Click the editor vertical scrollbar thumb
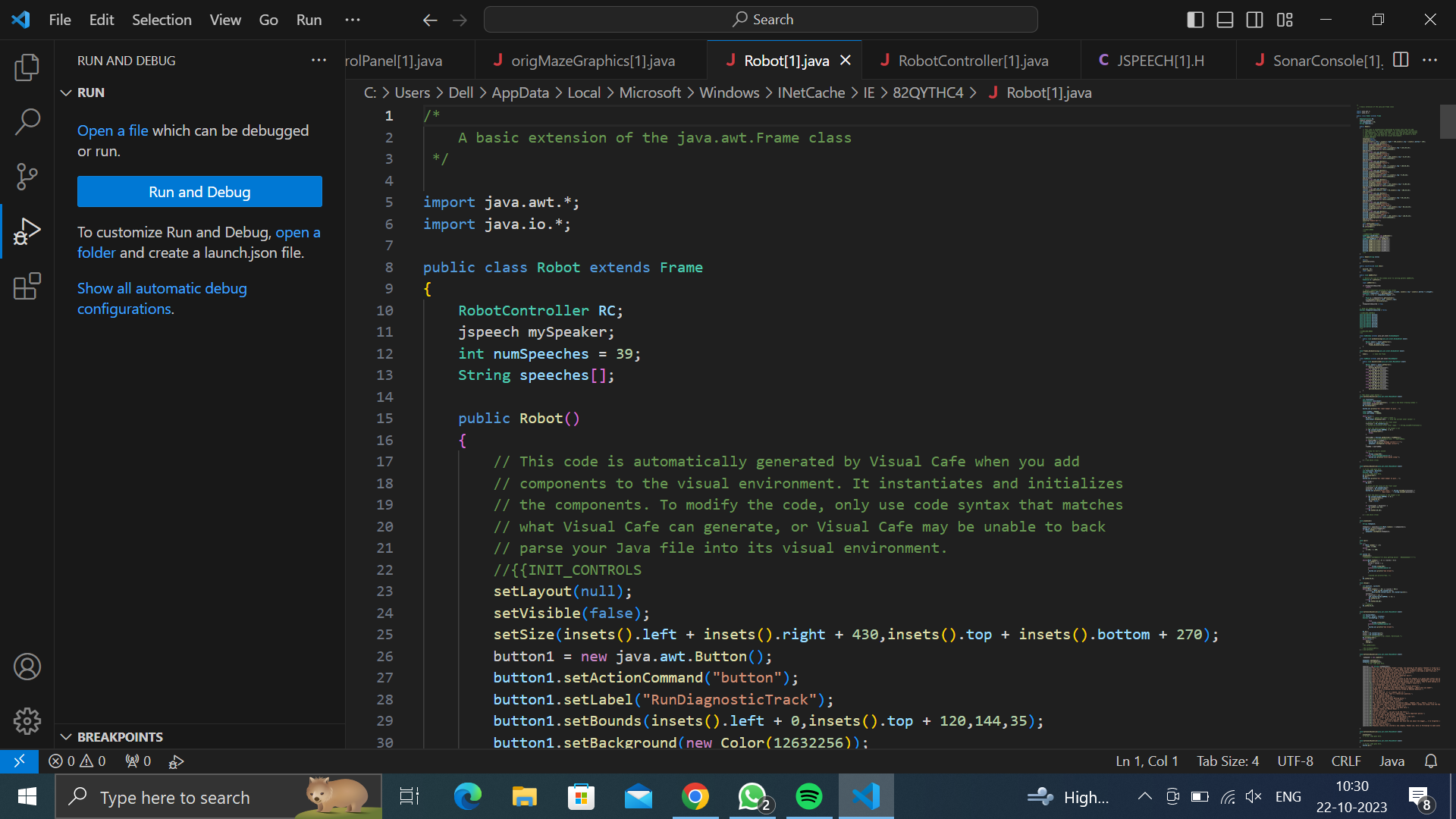The image size is (1456, 819). pyautogui.click(x=1448, y=121)
